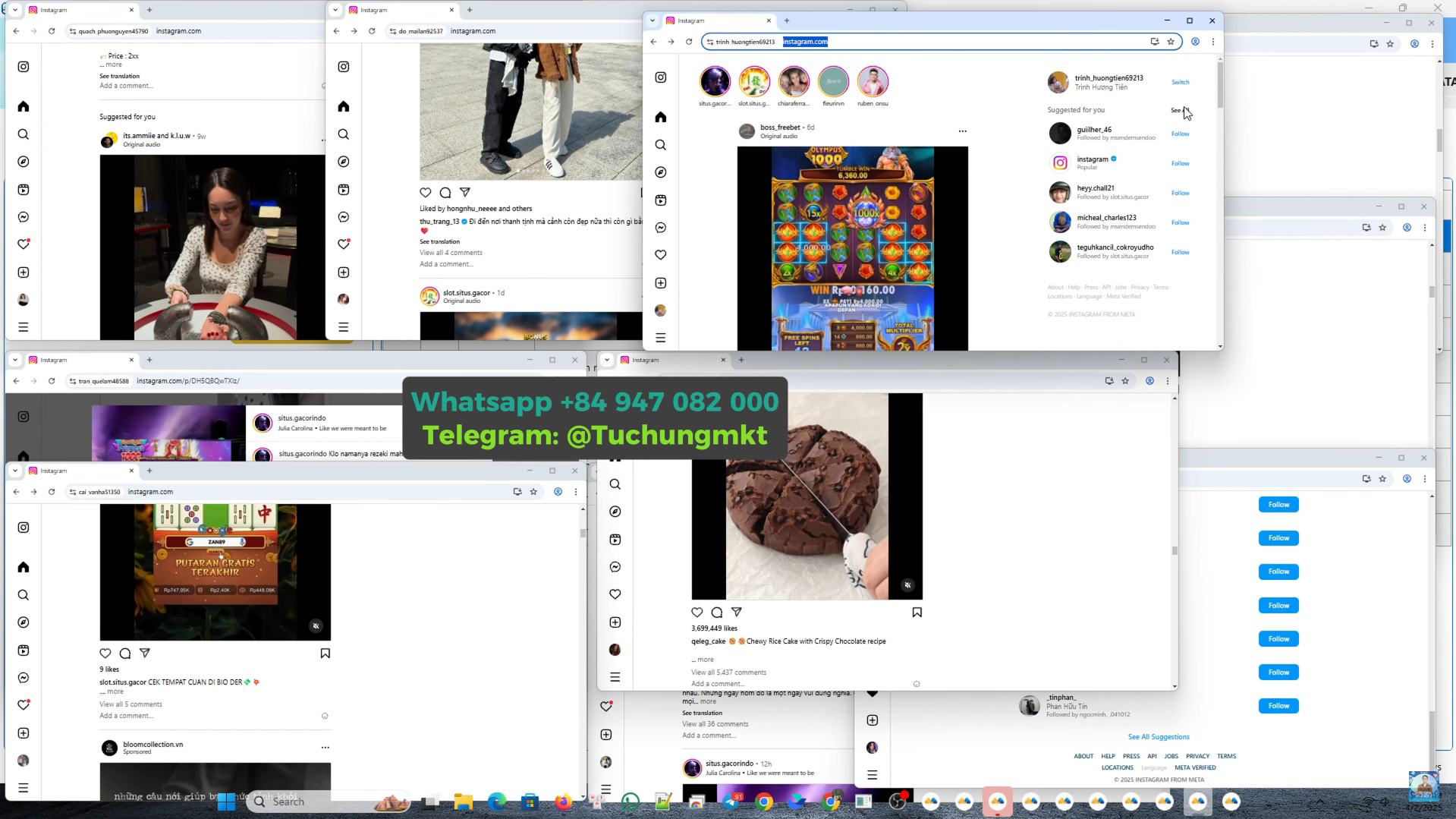The height and width of the screenshot is (819, 1456).
Task: Open the tab search dropdown in the cai vanha51350 window
Action: click(x=15, y=471)
